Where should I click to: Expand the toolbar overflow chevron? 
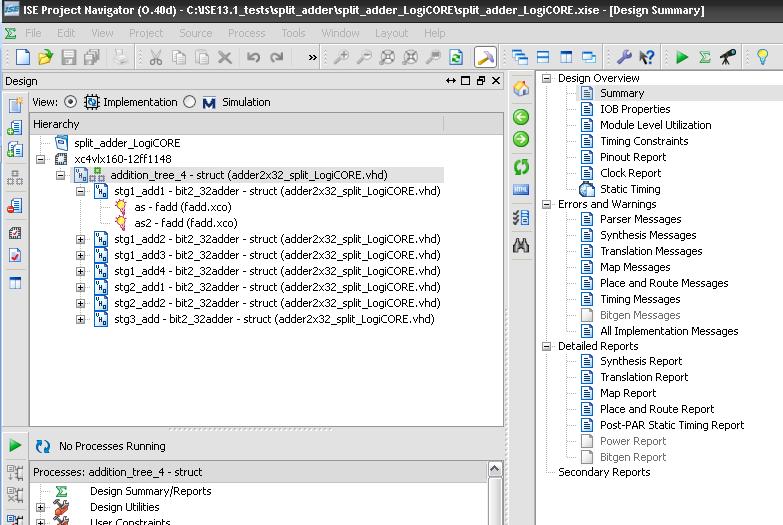[313, 57]
